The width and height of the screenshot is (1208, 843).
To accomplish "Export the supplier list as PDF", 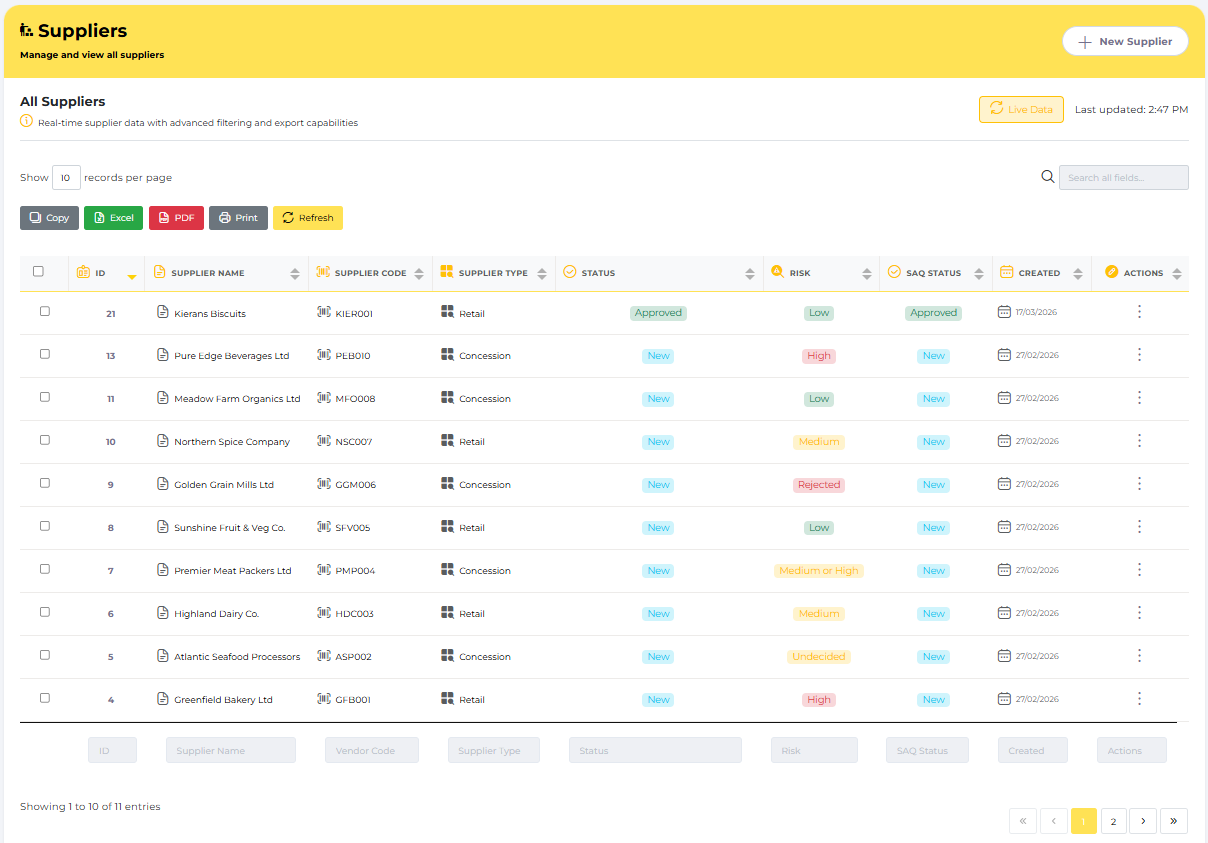I will click(176, 218).
